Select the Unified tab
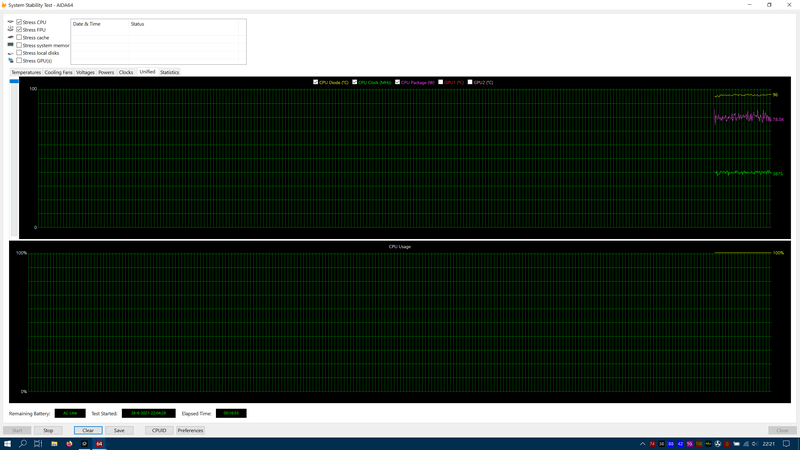800x450 pixels. coord(147,72)
